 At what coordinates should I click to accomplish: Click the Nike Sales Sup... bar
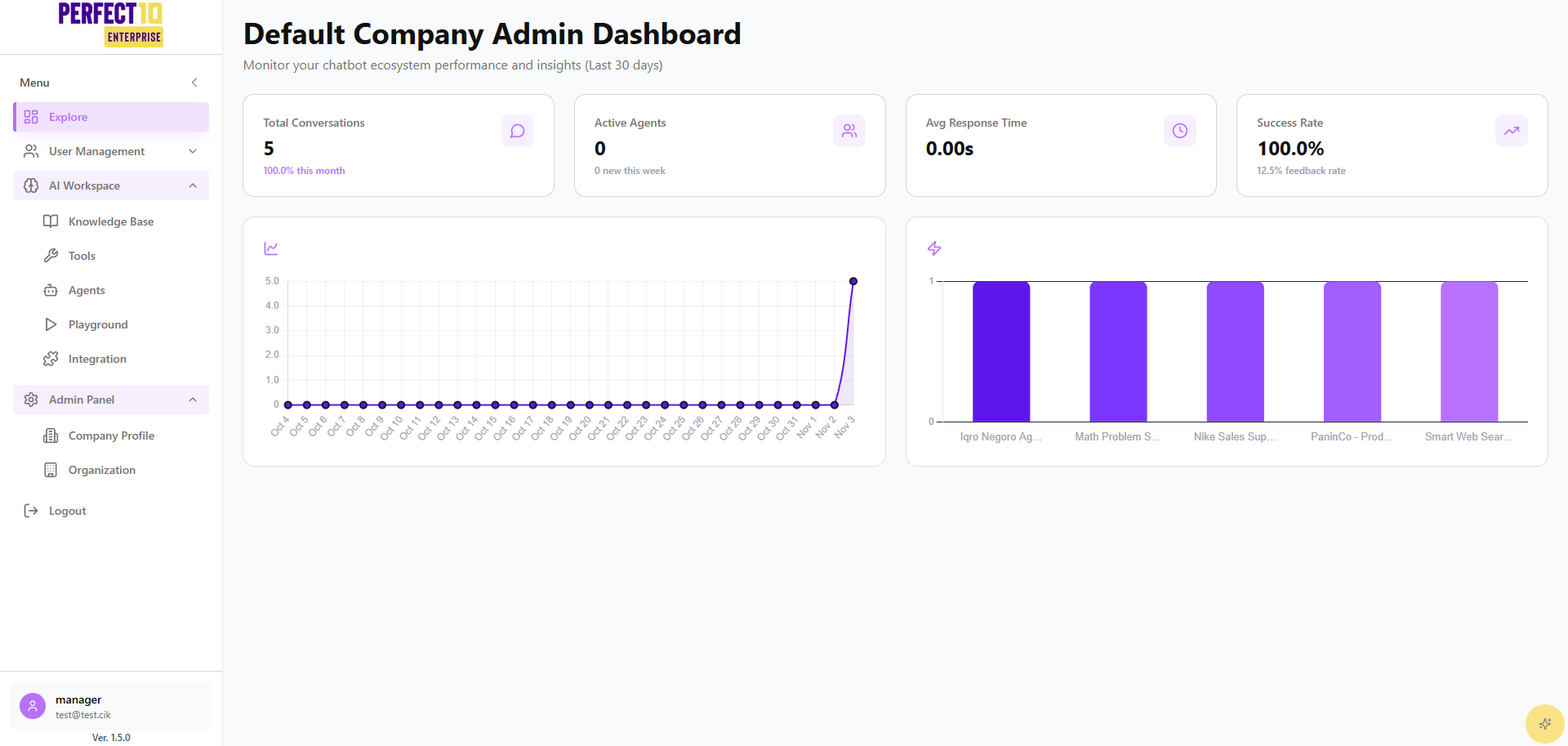pos(1235,351)
